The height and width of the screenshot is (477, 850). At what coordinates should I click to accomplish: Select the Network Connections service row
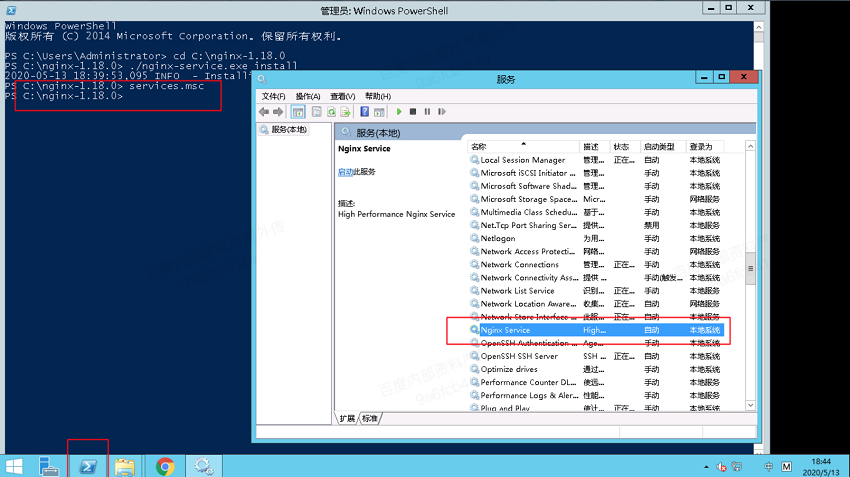tap(596, 265)
